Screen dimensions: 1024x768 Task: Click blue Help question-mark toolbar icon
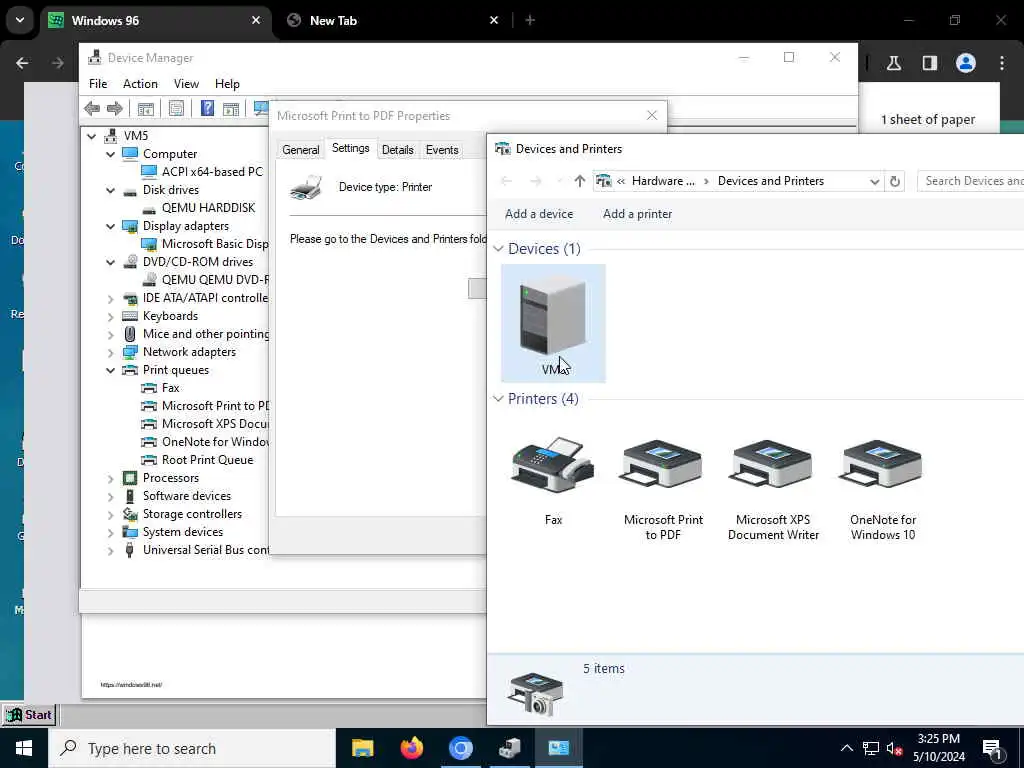click(x=207, y=108)
